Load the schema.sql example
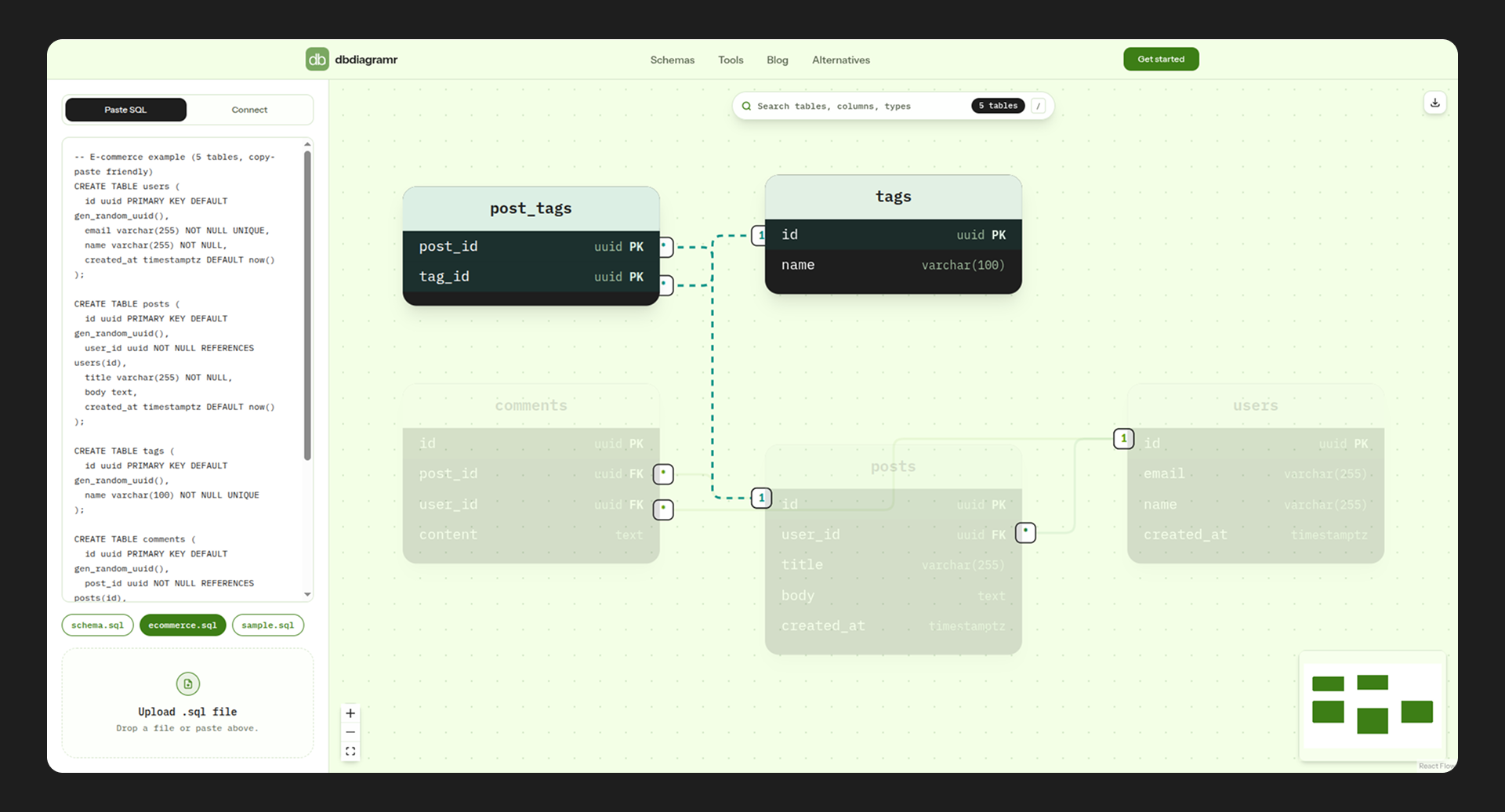 [97, 625]
